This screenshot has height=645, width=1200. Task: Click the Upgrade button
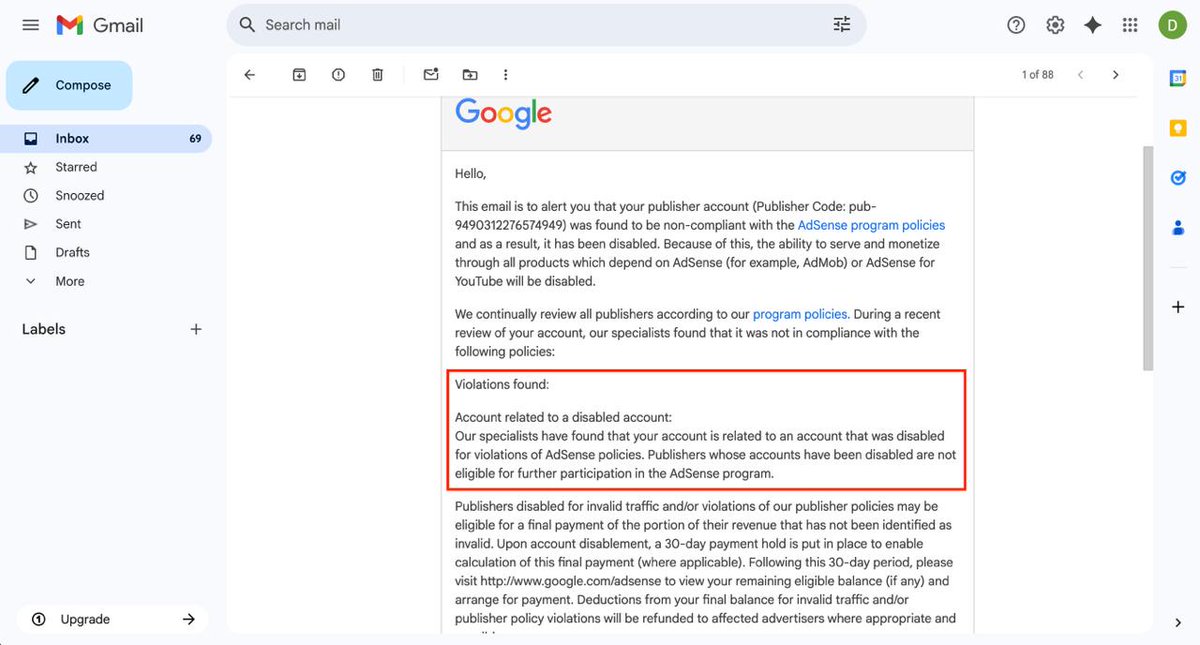tap(112, 619)
